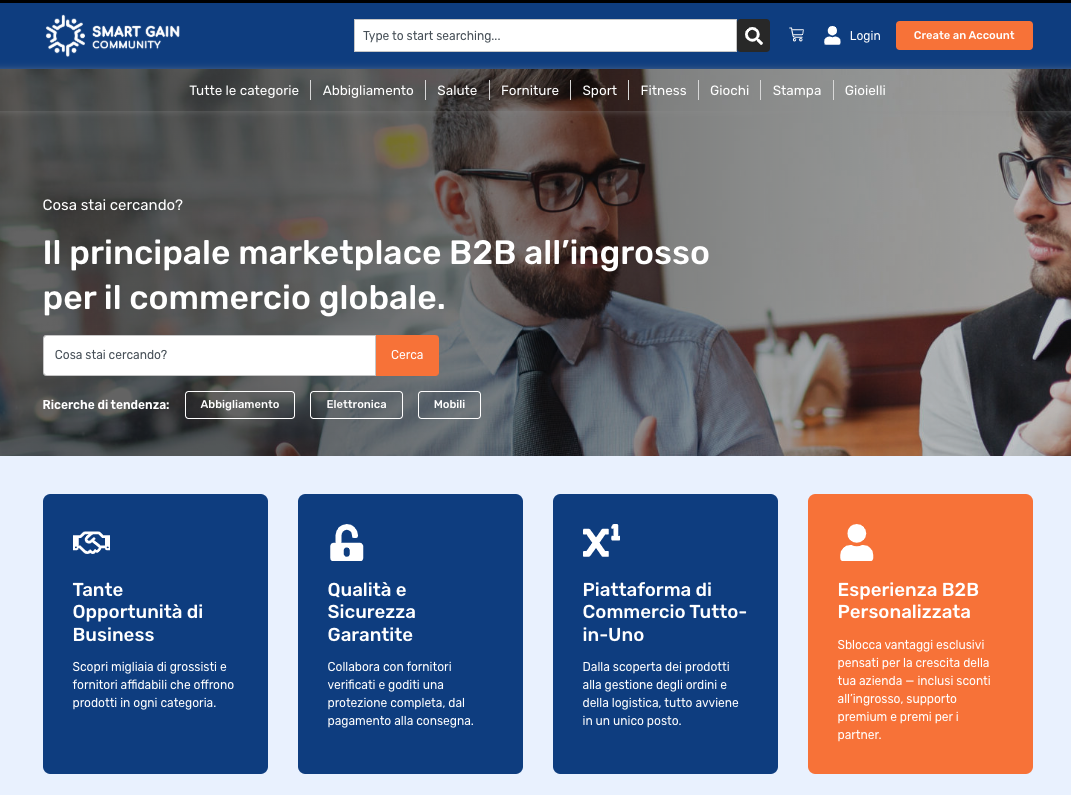
Task: Choose the Elettronica trending search tag
Action: (356, 405)
